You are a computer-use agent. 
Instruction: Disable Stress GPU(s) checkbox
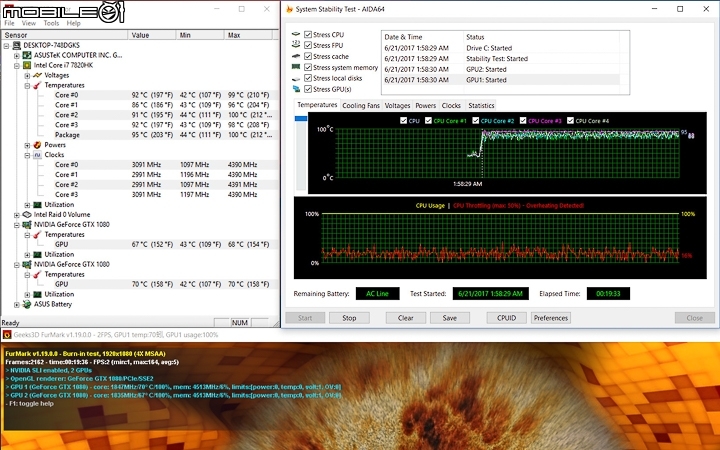[308, 89]
